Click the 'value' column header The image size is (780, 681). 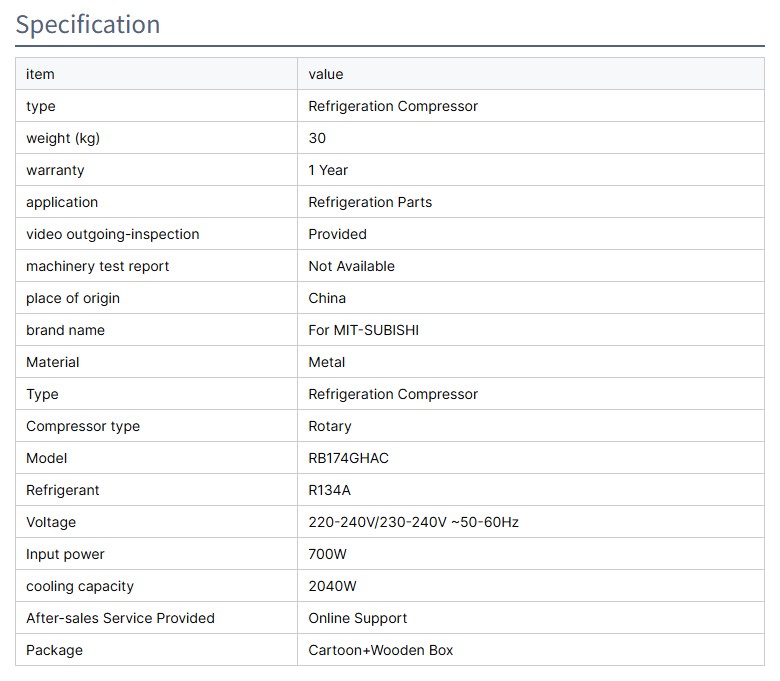pos(325,74)
